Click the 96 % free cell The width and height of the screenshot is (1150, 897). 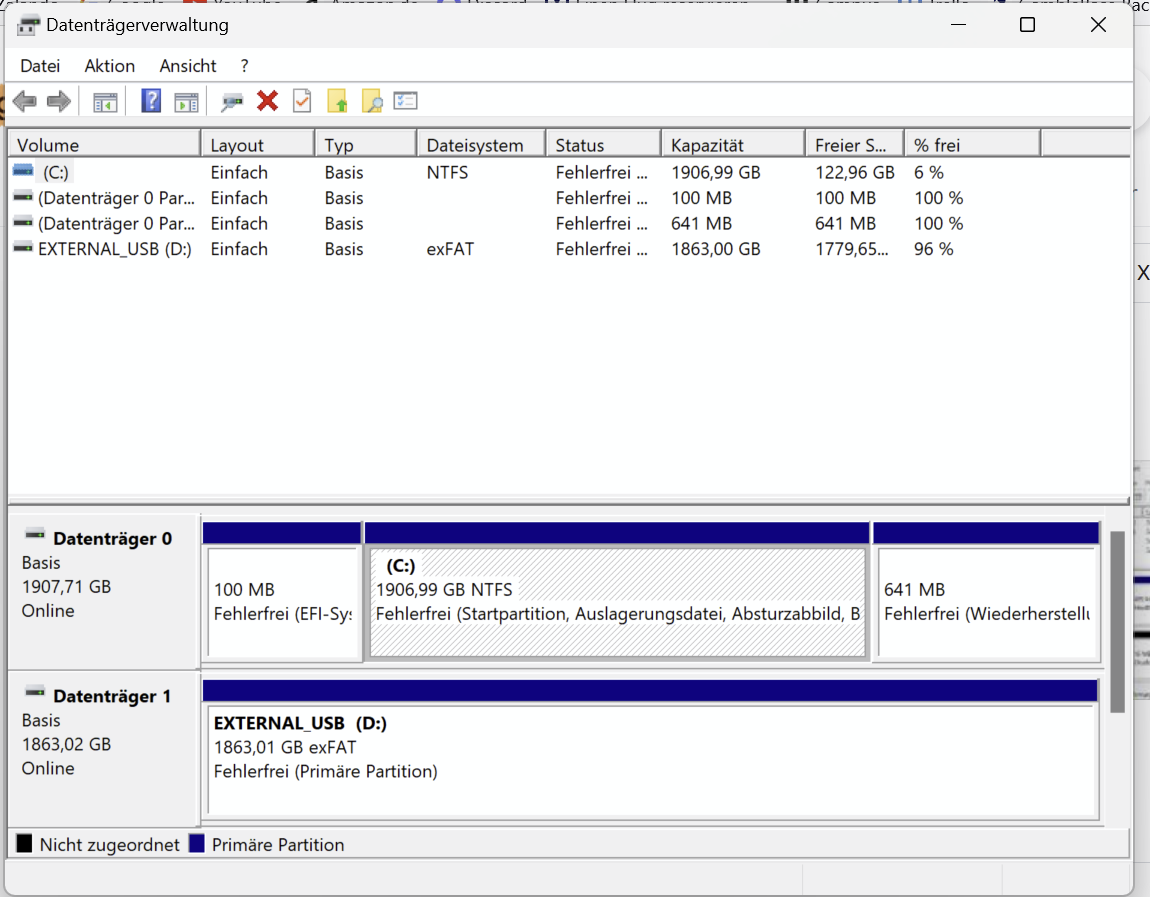[934, 249]
